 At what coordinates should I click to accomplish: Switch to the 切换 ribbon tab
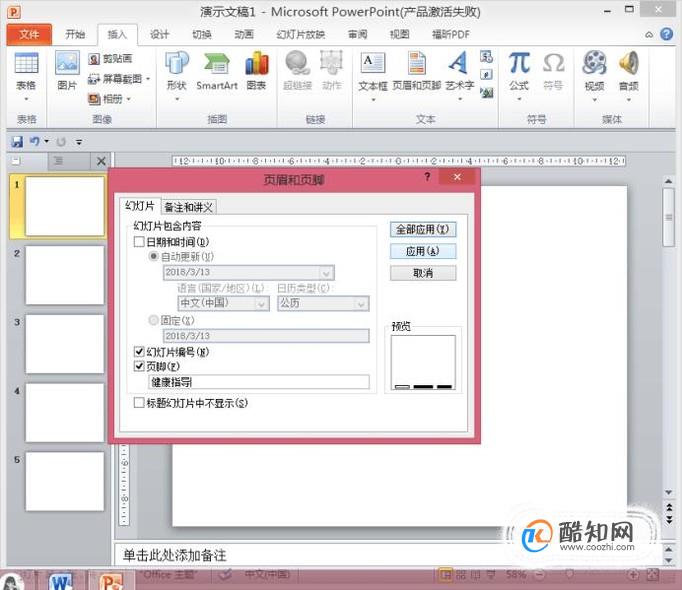[202, 34]
